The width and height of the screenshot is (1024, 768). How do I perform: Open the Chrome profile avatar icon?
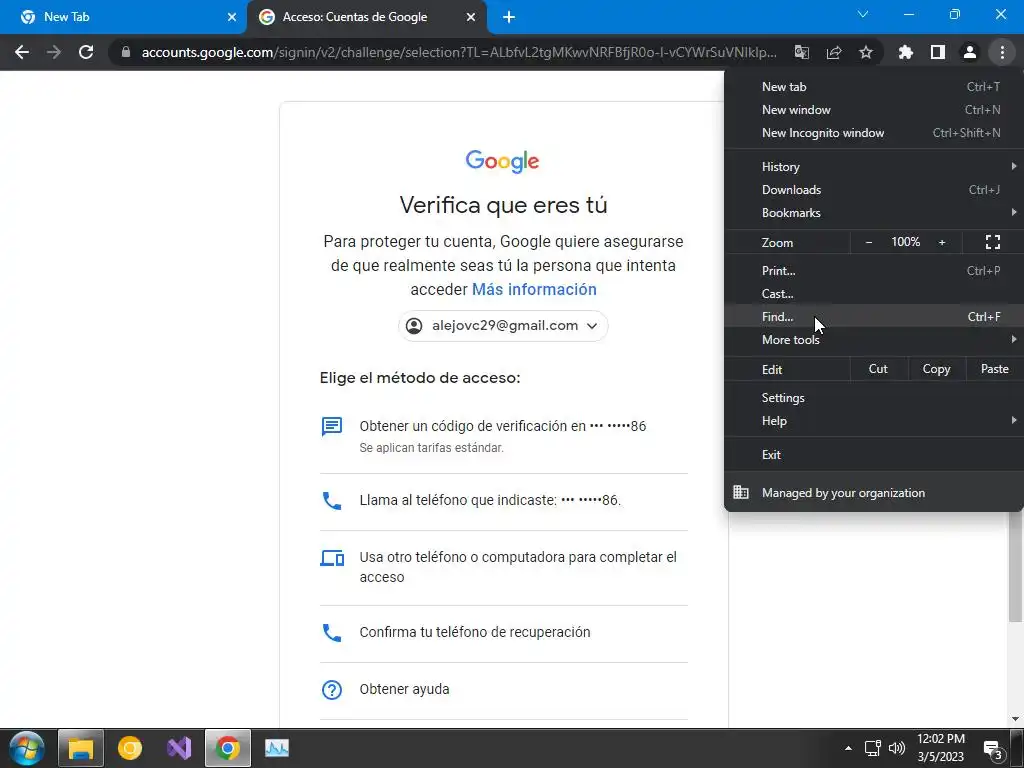pos(970,52)
